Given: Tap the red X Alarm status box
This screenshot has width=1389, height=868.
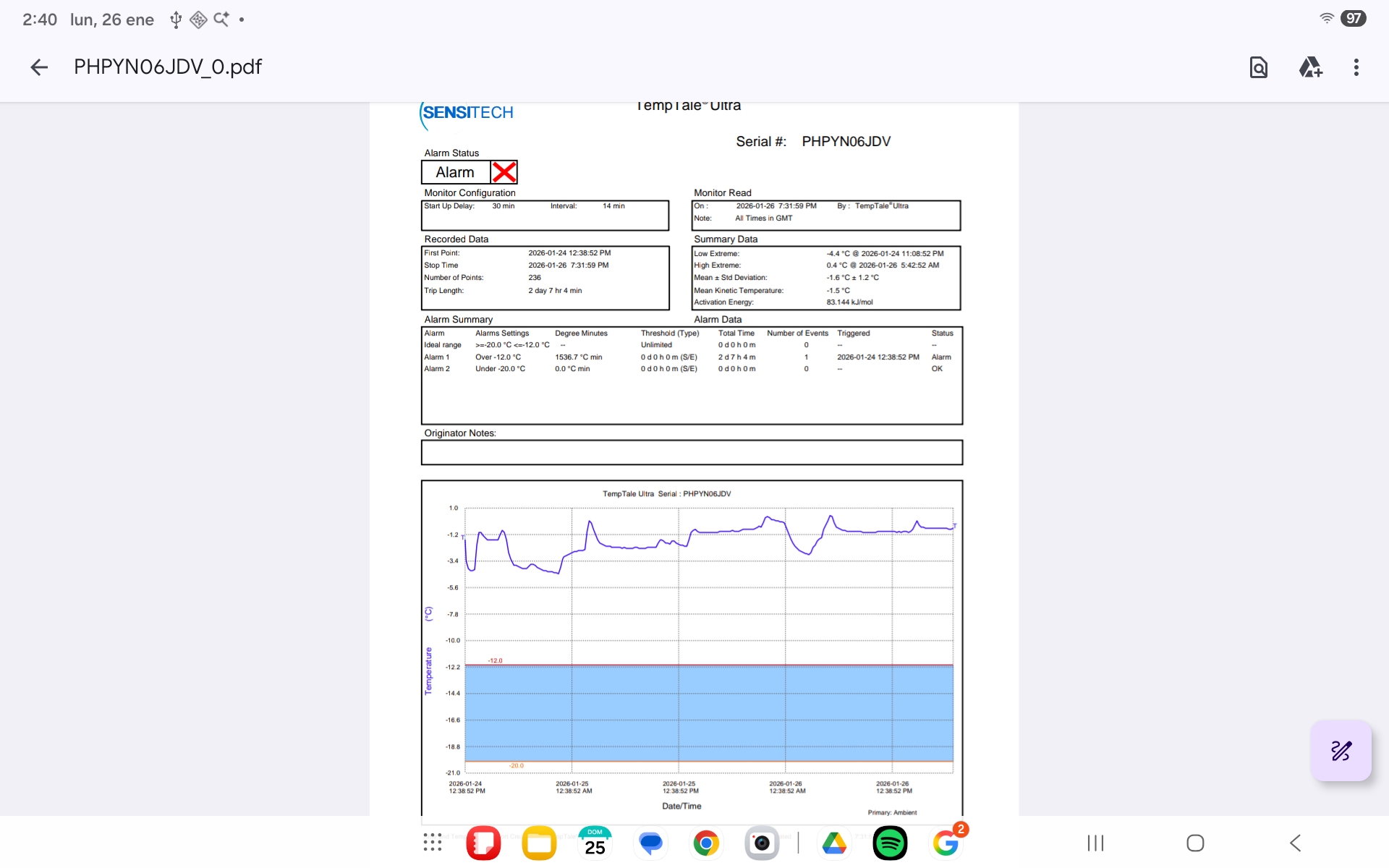Looking at the screenshot, I should 504,172.
